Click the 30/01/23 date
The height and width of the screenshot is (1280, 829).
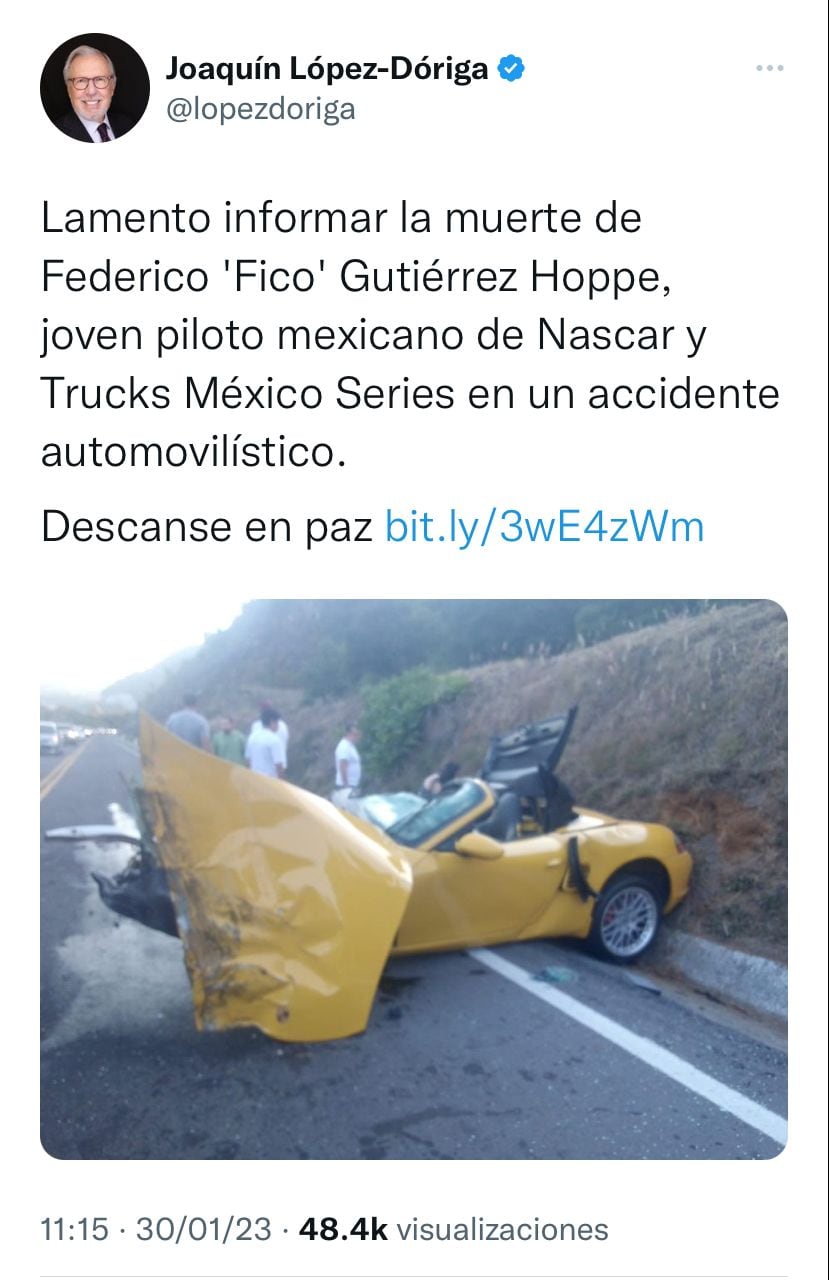[x=204, y=1229]
